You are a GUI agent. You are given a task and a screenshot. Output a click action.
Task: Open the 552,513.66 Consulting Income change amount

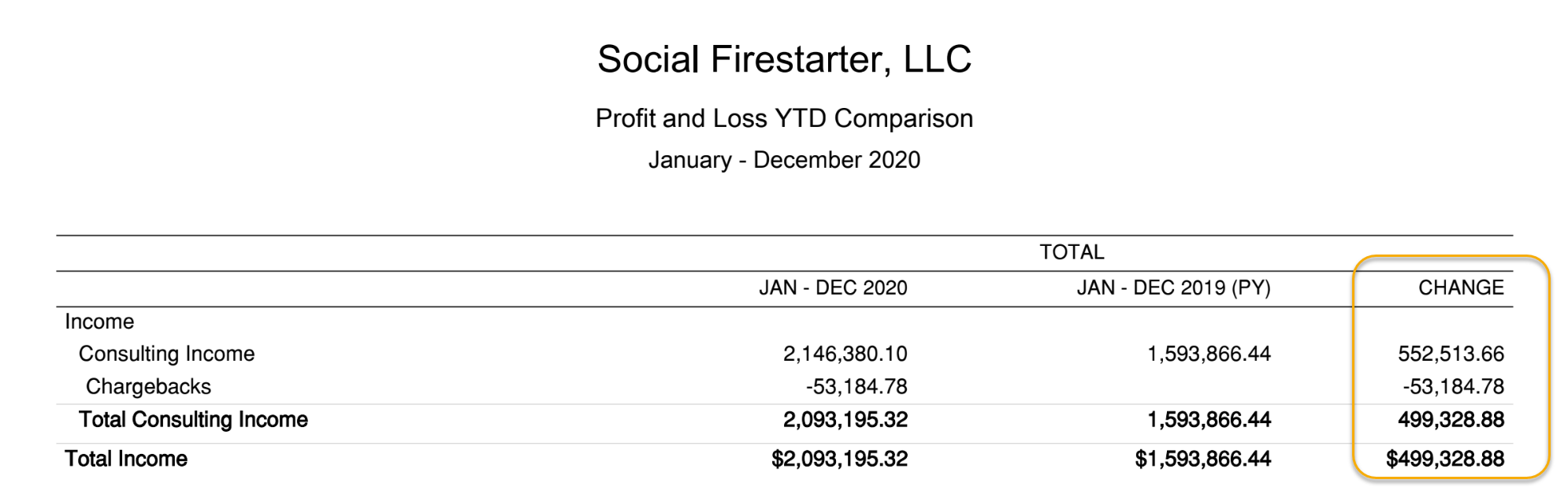(x=1451, y=354)
